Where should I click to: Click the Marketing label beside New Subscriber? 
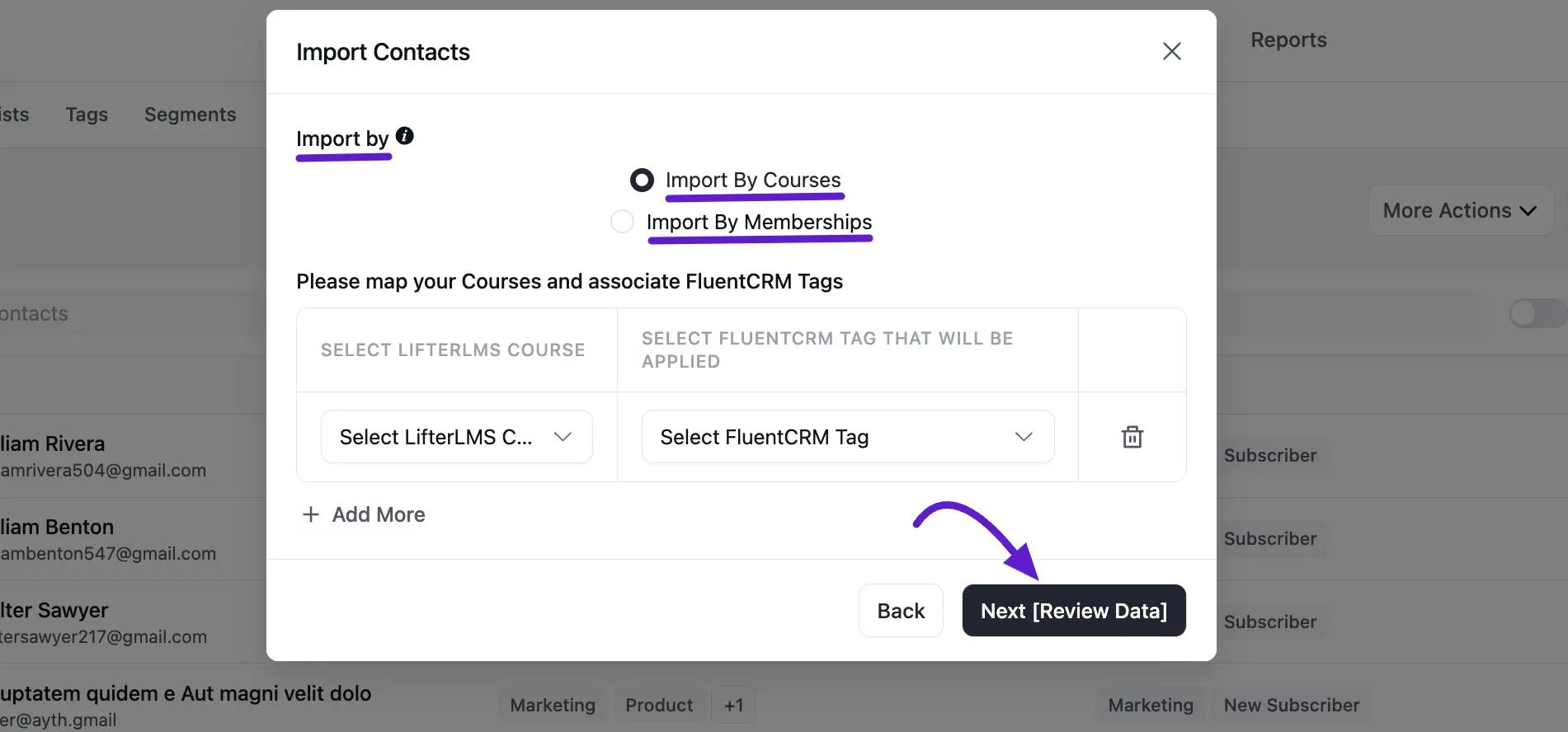click(x=1151, y=705)
